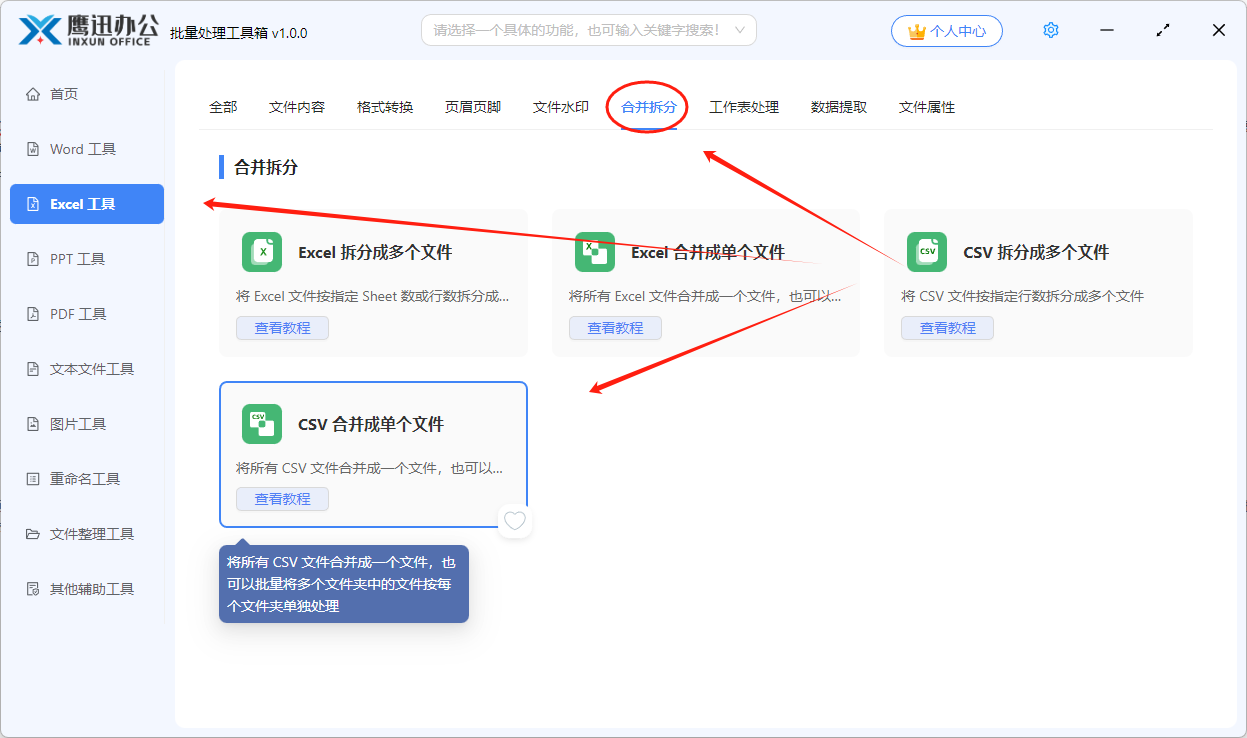Open the application settings gear
This screenshot has height=738, width=1247.
pos(1050,30)
